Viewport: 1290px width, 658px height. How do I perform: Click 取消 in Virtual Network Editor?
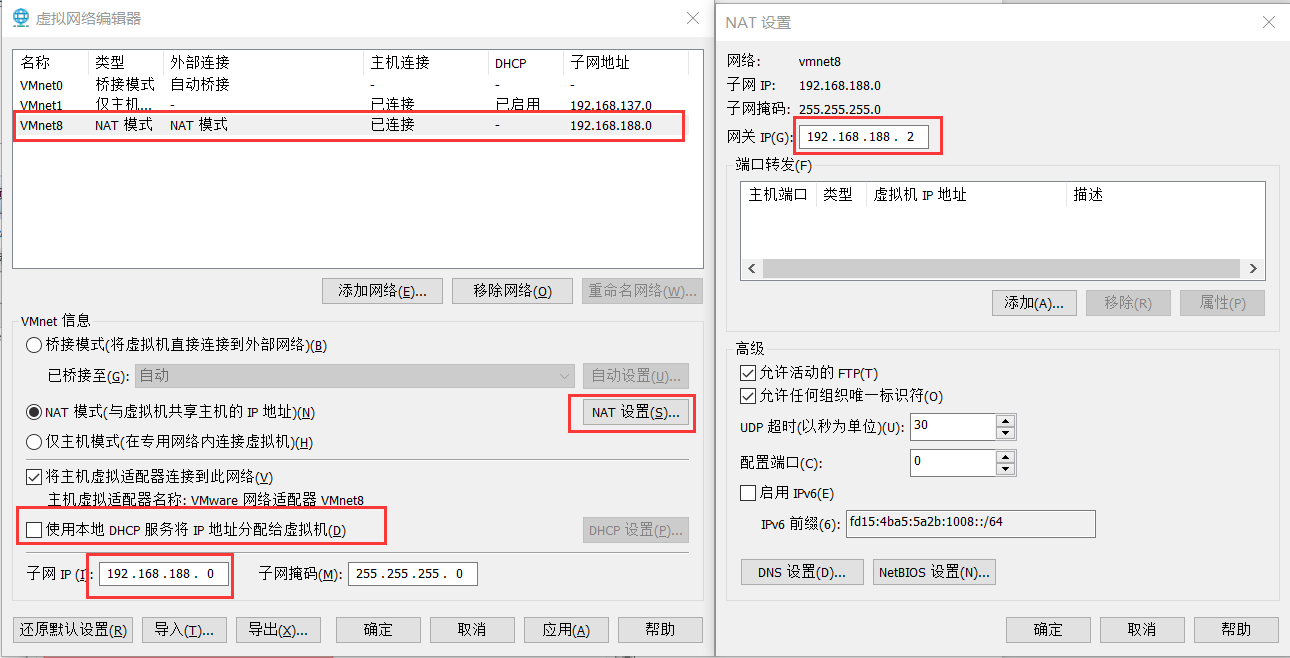pos(472,629)
